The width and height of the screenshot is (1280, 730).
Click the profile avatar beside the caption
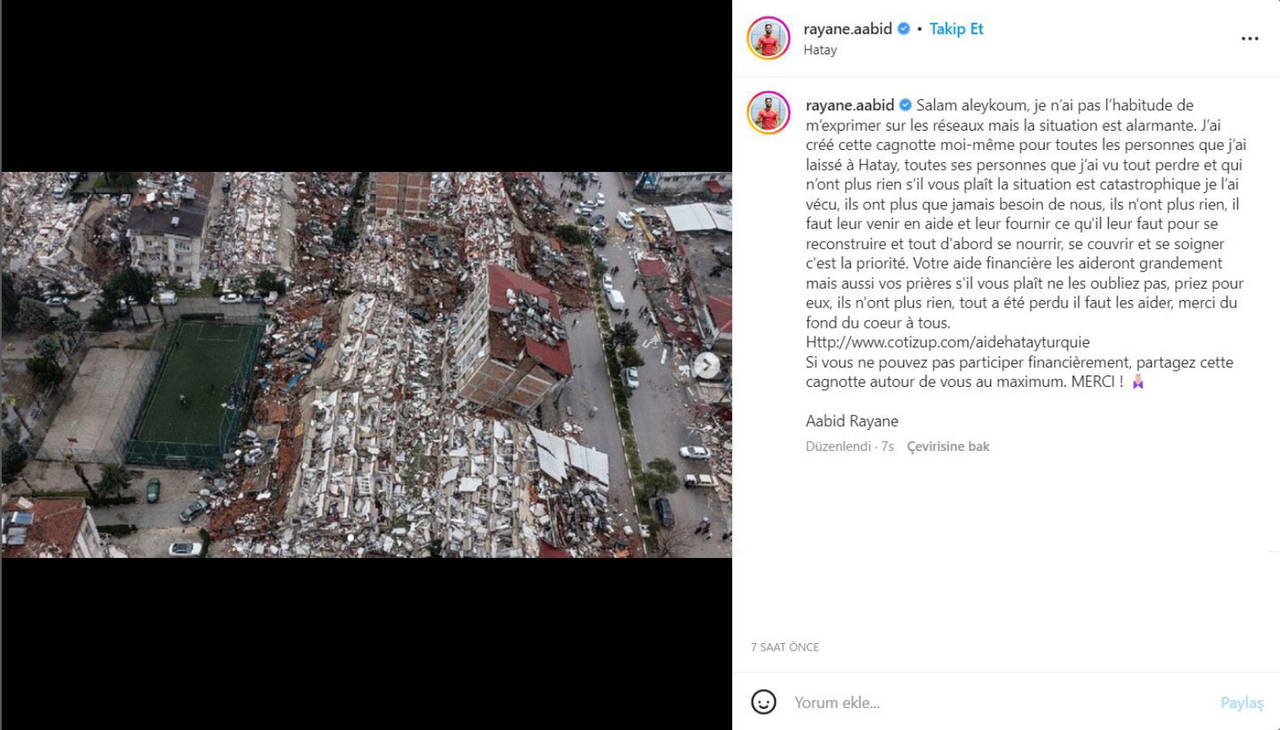click(x=768, y=113)
